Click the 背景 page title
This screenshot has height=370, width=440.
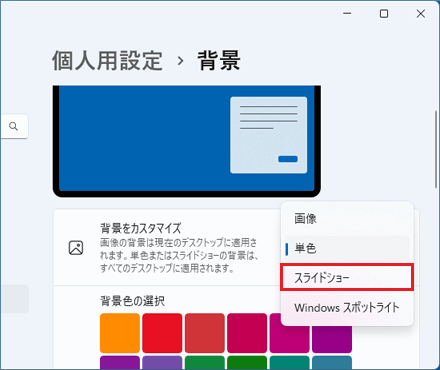[219, 61]
